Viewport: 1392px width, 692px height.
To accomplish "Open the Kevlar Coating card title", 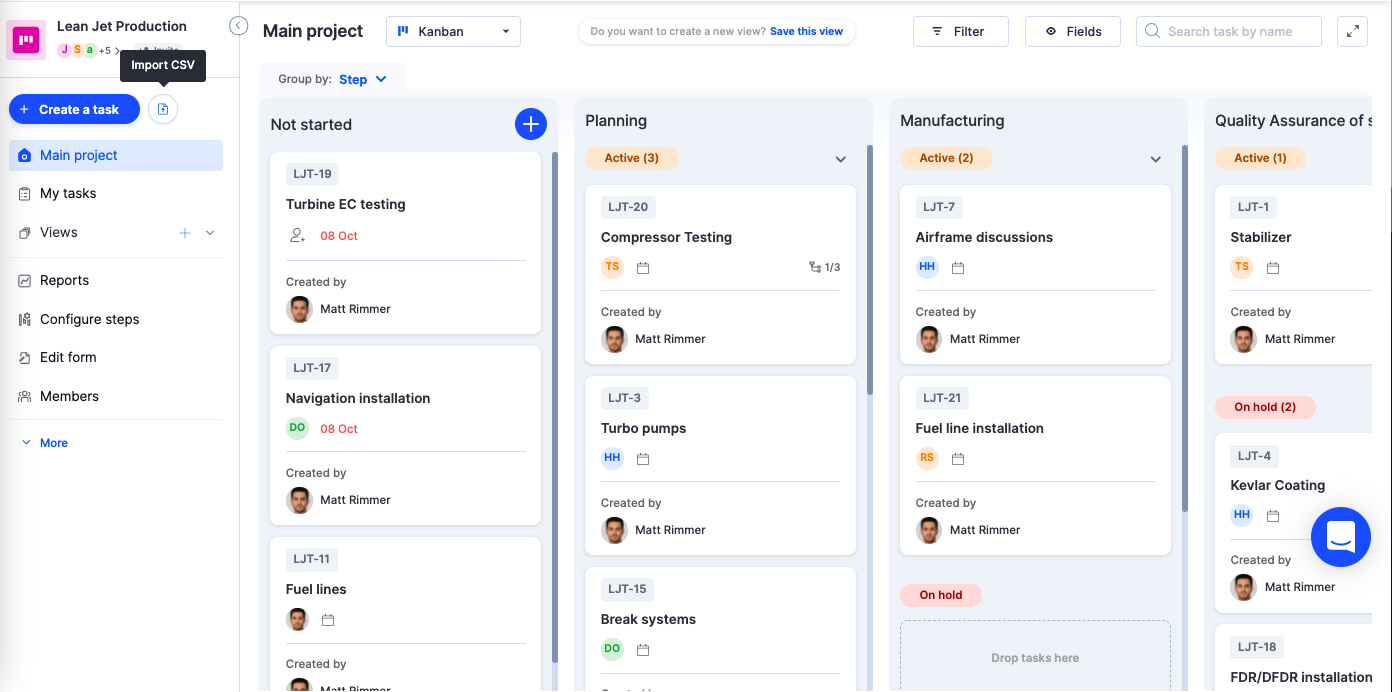I will click(1277, 485).
